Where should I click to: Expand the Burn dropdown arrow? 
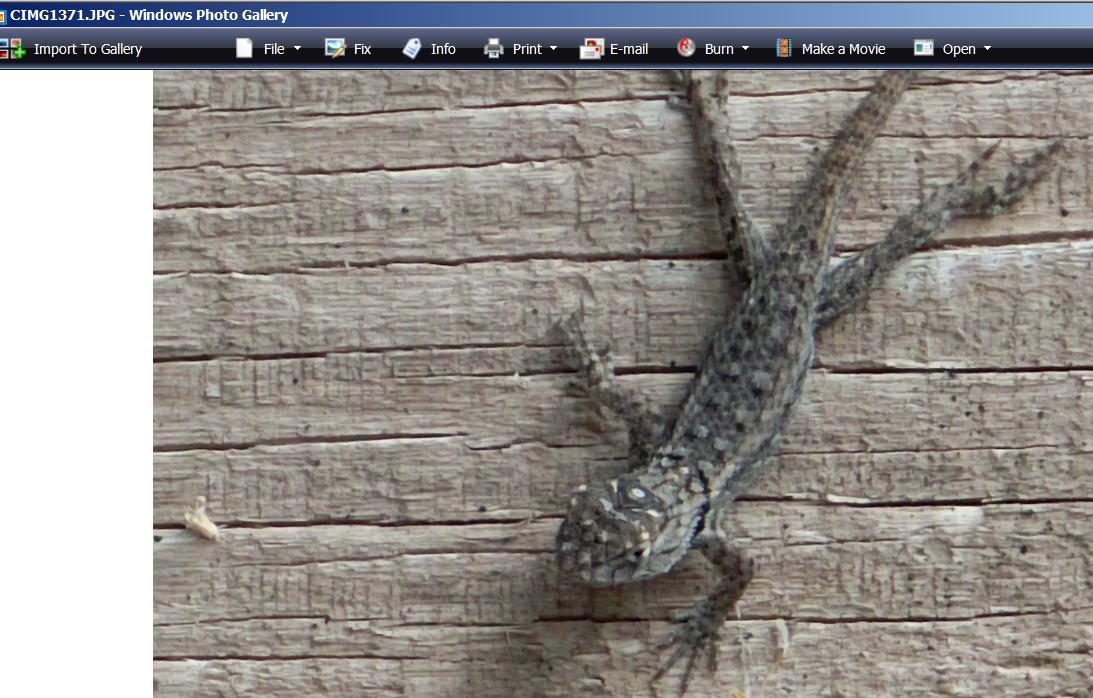coord(745,49)
